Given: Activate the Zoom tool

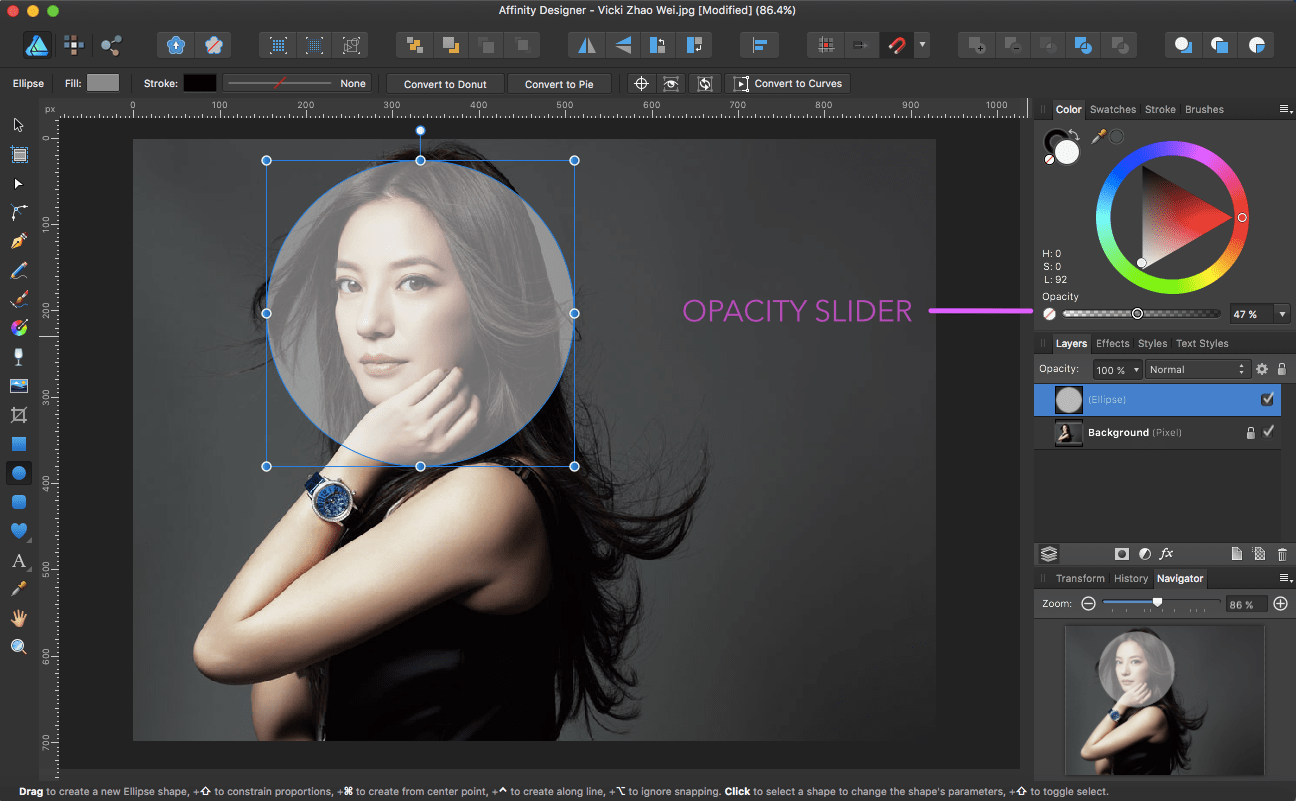Looking at the screenshot, I should (18, 646).
